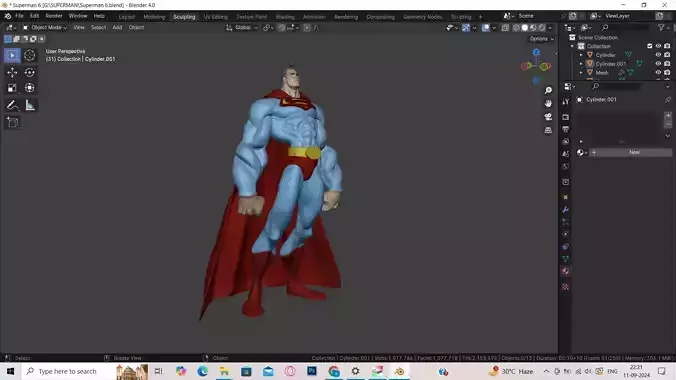Switch to the Shading workspace tab
The height and width of the screenshot is (380, 676).
pos(285,17)
